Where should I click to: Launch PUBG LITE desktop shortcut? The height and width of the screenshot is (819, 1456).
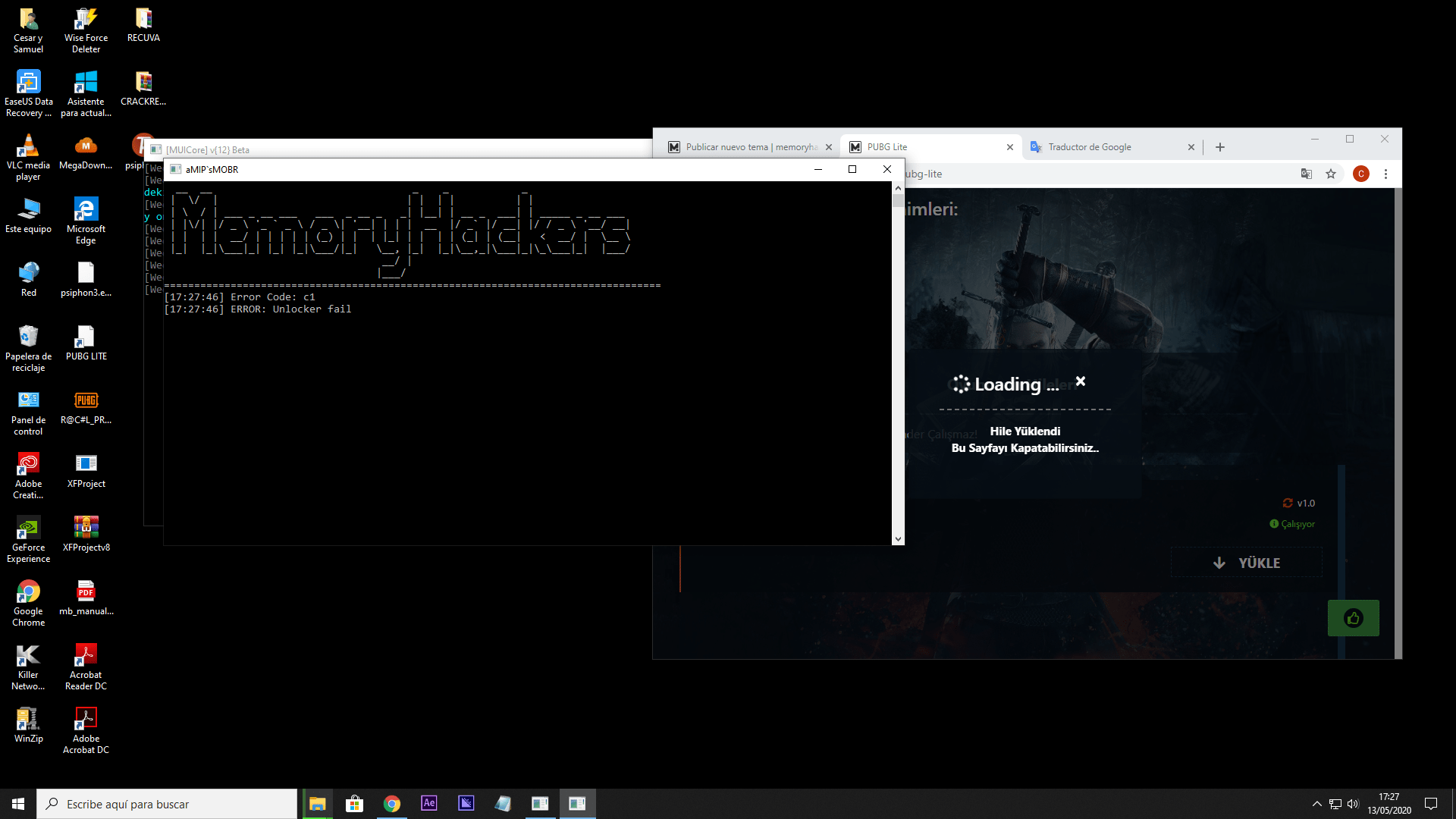[86, 344]
